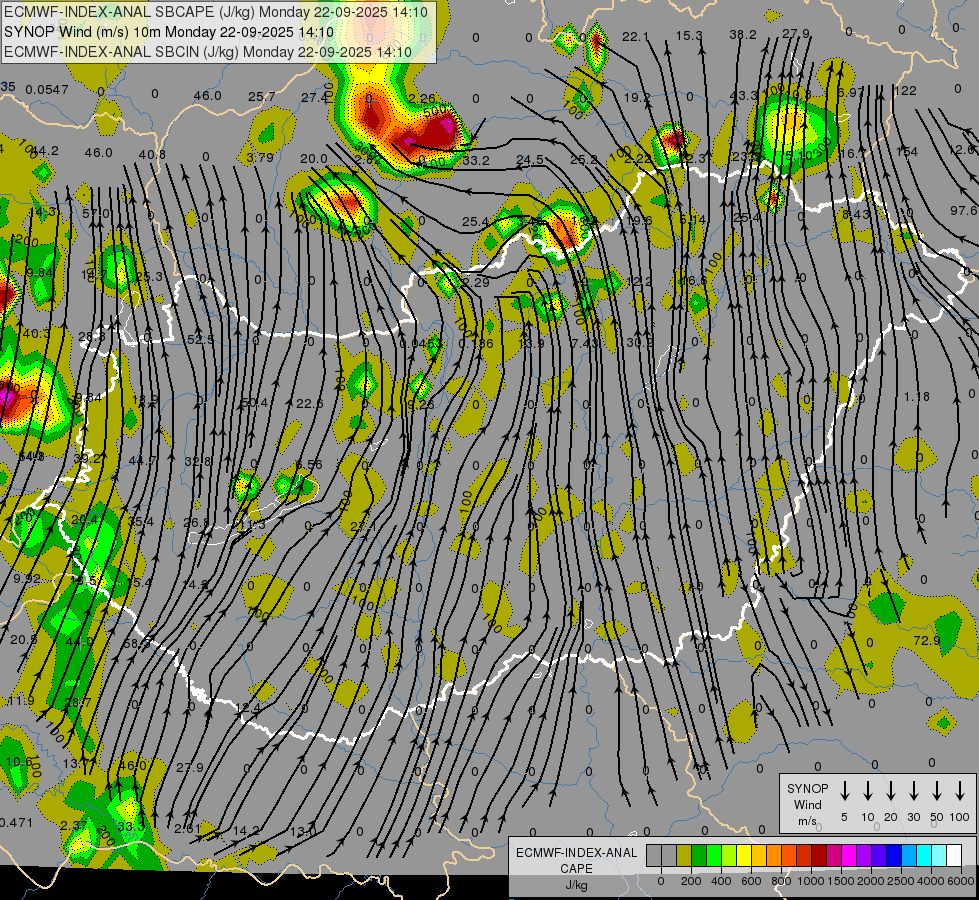Click the 154 value on the map

[x=907, y=151]
